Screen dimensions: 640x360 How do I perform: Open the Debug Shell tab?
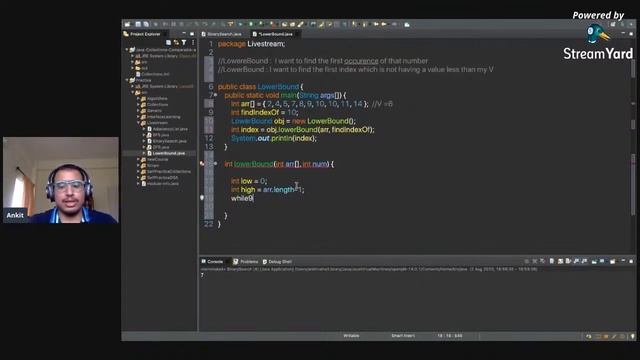click(x=278, y=261)
